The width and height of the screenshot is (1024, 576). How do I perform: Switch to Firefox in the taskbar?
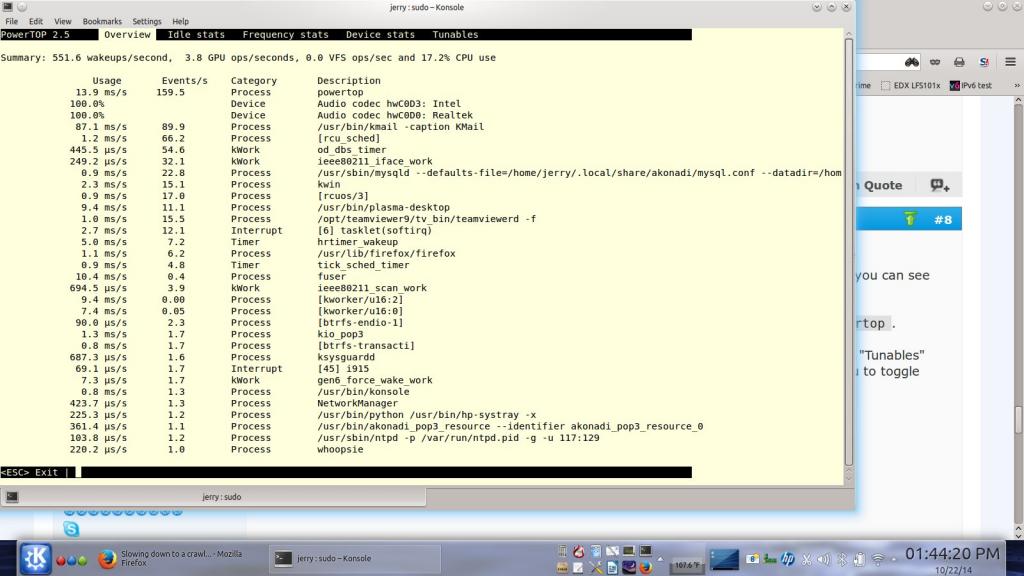pyautogui.click(x=177, y=558)
